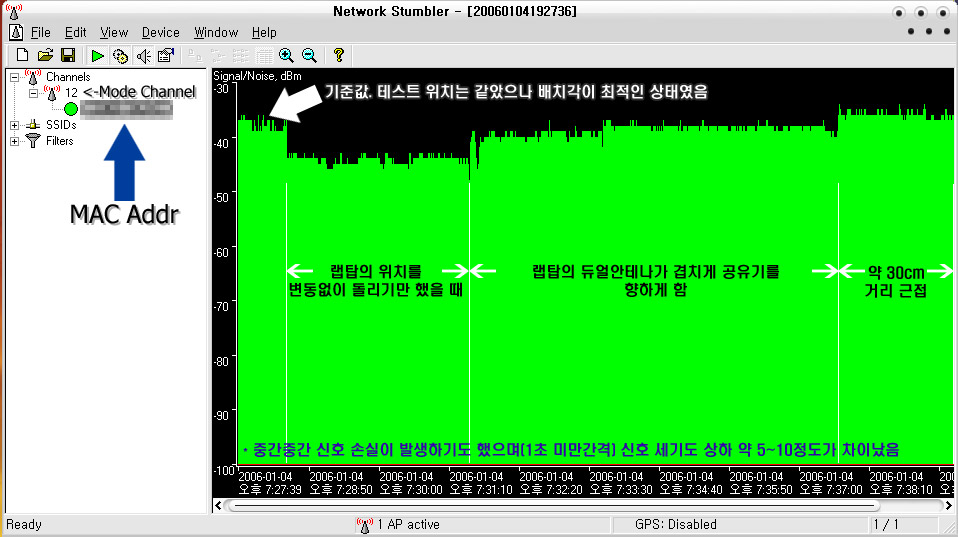Click the title bar antenna app icon
The height and width of the screenshot is (537, 958).
[x=13, y=11]
